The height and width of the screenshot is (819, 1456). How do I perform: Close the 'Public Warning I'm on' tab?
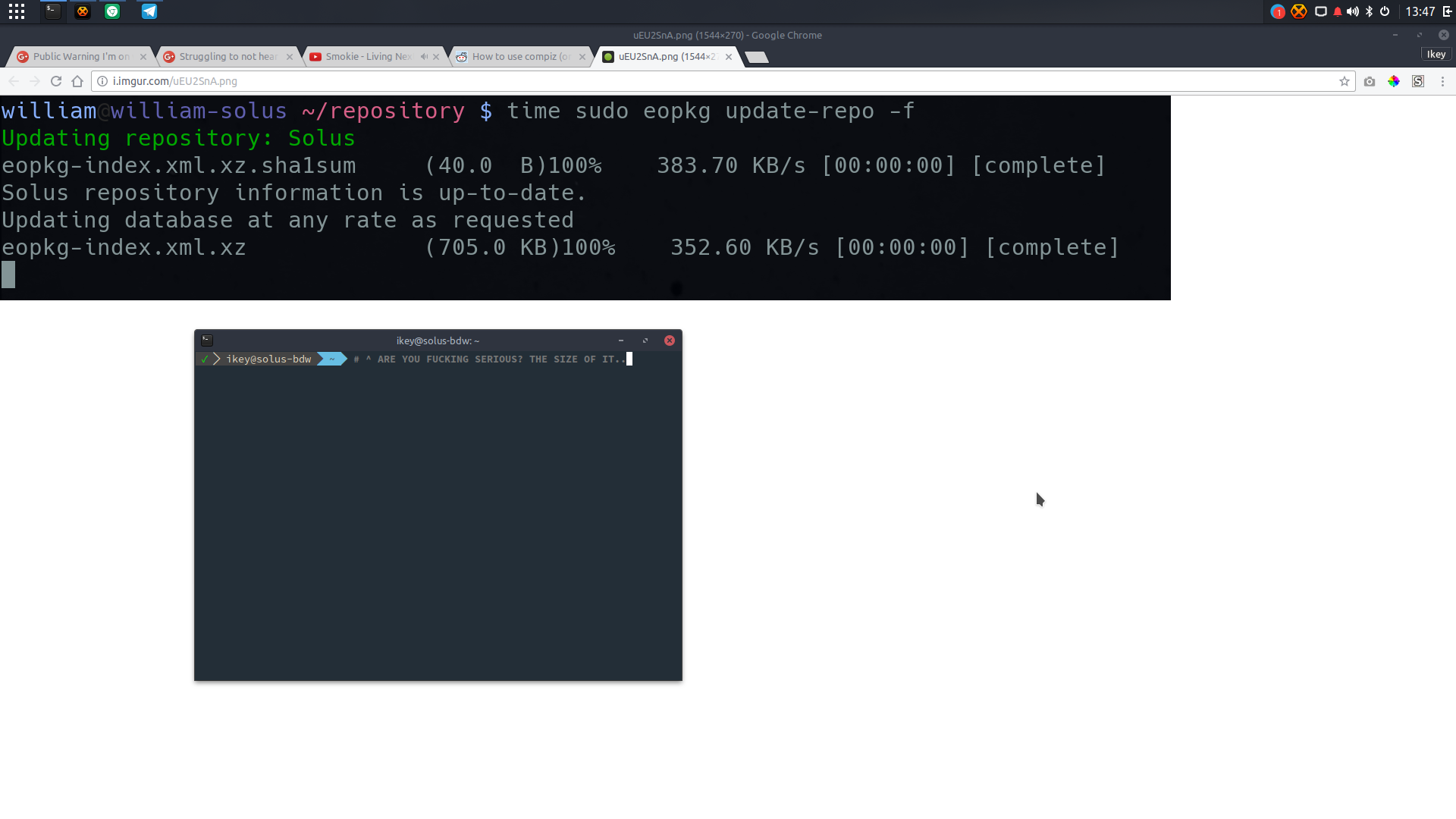tap(143, 57)
